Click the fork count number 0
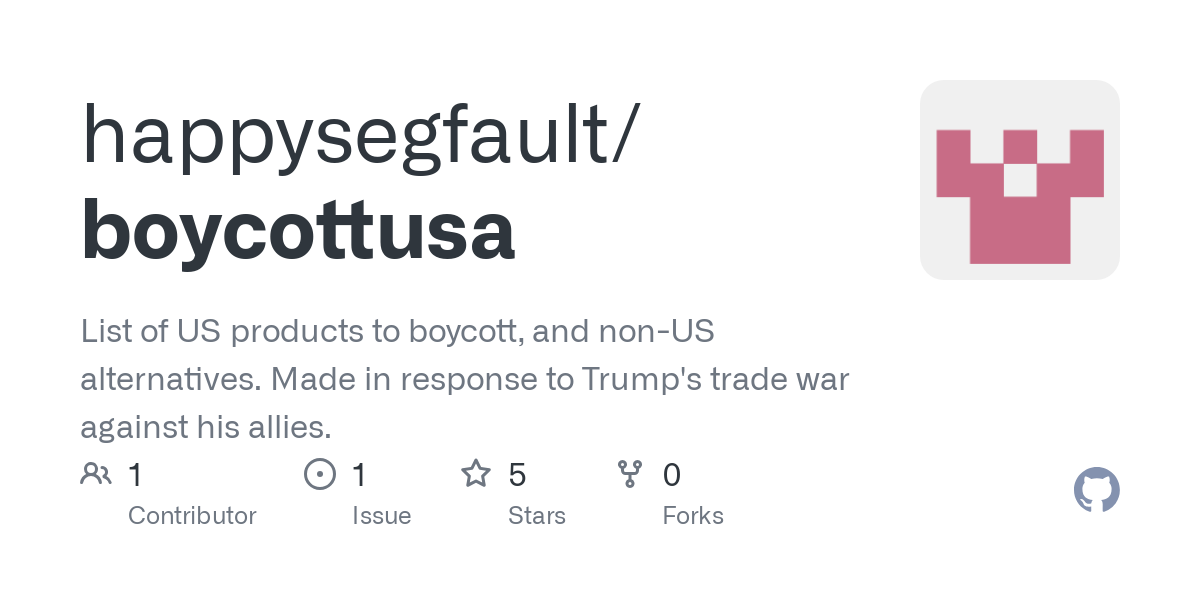Image resolution: width=1200 pixels, height=600 pixels. [x=672, y=475]
